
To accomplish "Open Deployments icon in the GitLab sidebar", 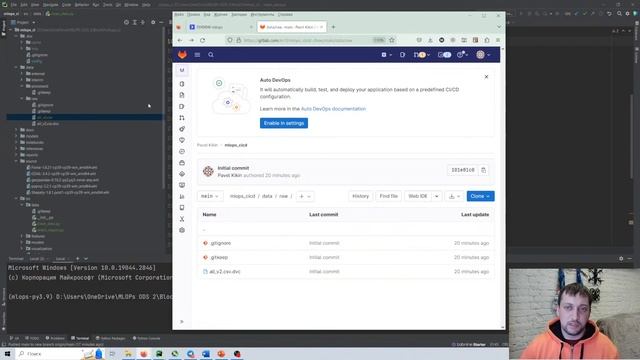I will pos(182,151).
